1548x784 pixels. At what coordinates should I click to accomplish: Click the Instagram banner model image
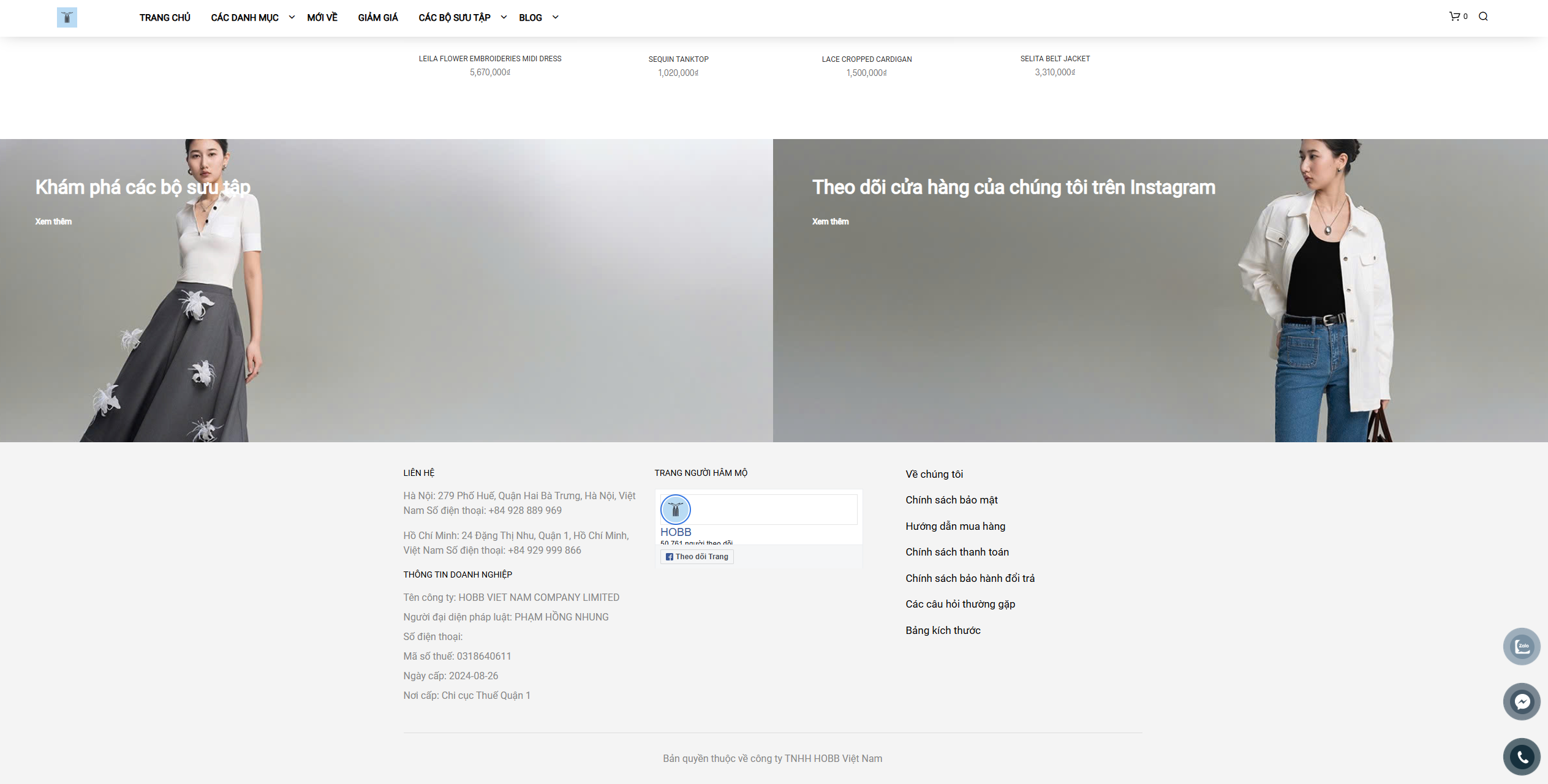(1317, 294)
